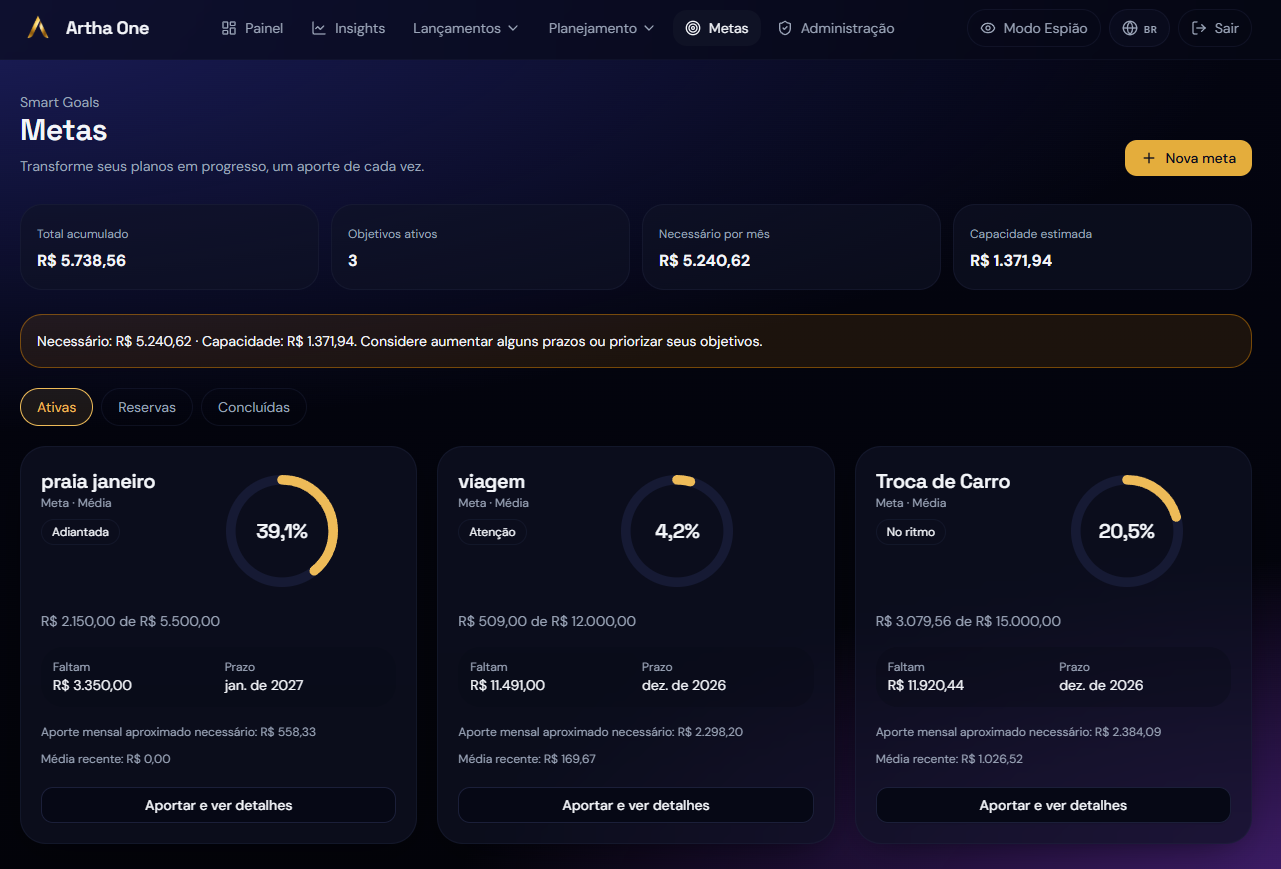Click the Adiantada status badge
1281x869 pixels.
point(80,532)
